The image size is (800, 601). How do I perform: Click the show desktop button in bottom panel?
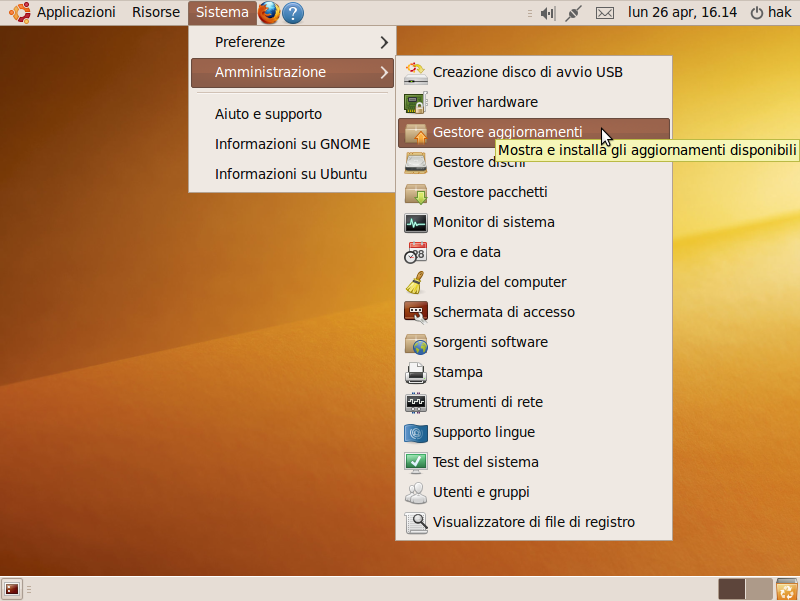[12, 589]
